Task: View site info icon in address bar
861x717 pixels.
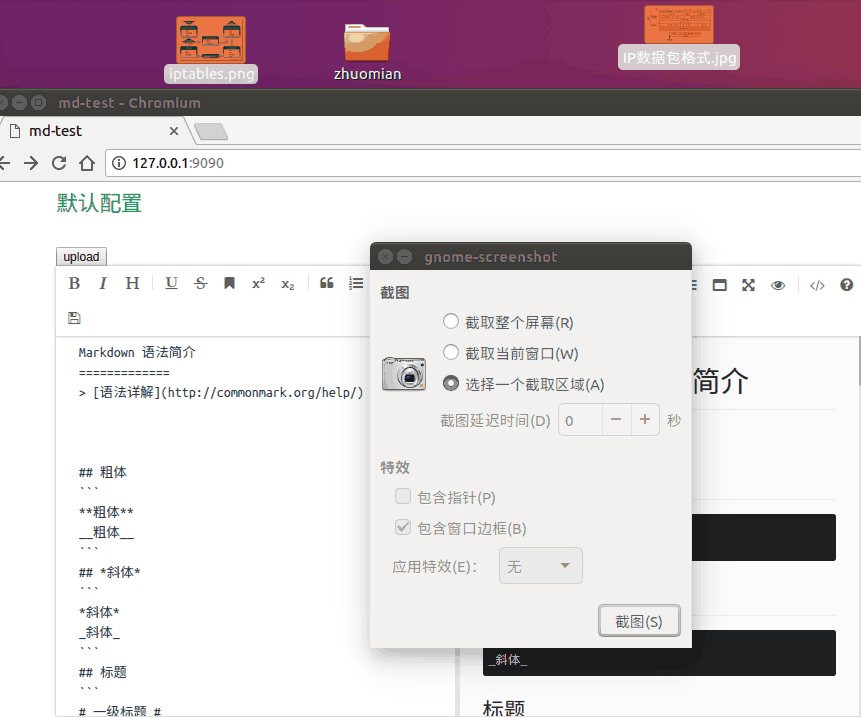Action: [119, 163]
